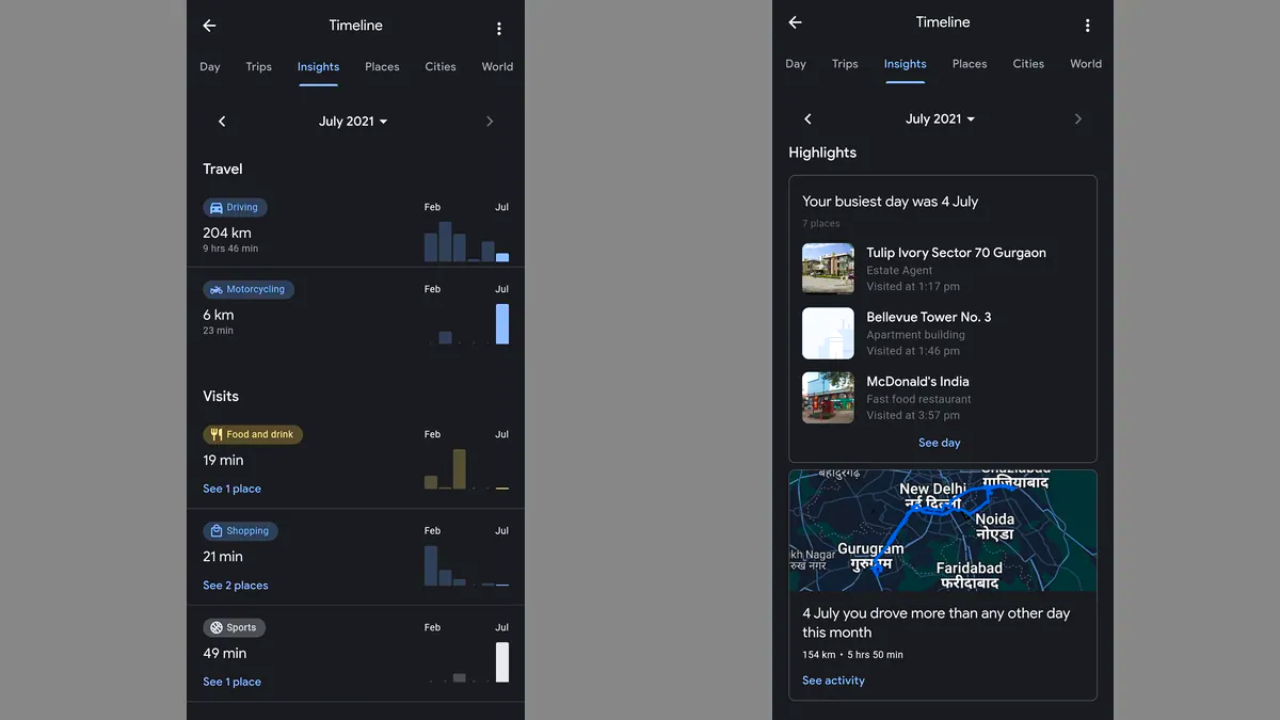Switch to Day tab on left screen
The width and height of the screenshot is (1280, 720).
pos(210,67)
